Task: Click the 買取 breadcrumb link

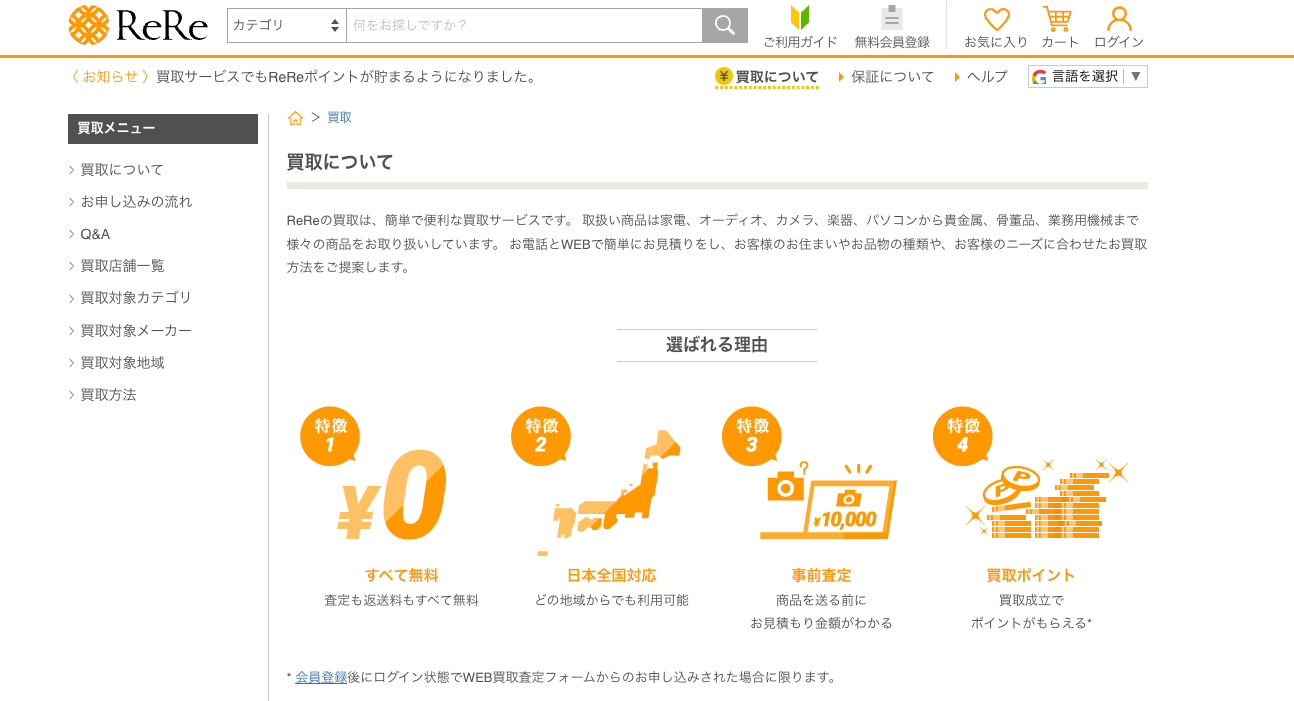Action: (339, 117)
